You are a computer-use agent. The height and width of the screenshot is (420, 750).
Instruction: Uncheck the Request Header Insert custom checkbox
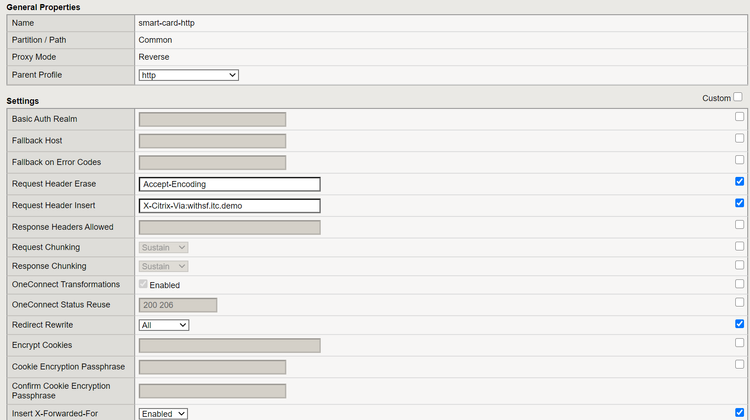(739, 203)
